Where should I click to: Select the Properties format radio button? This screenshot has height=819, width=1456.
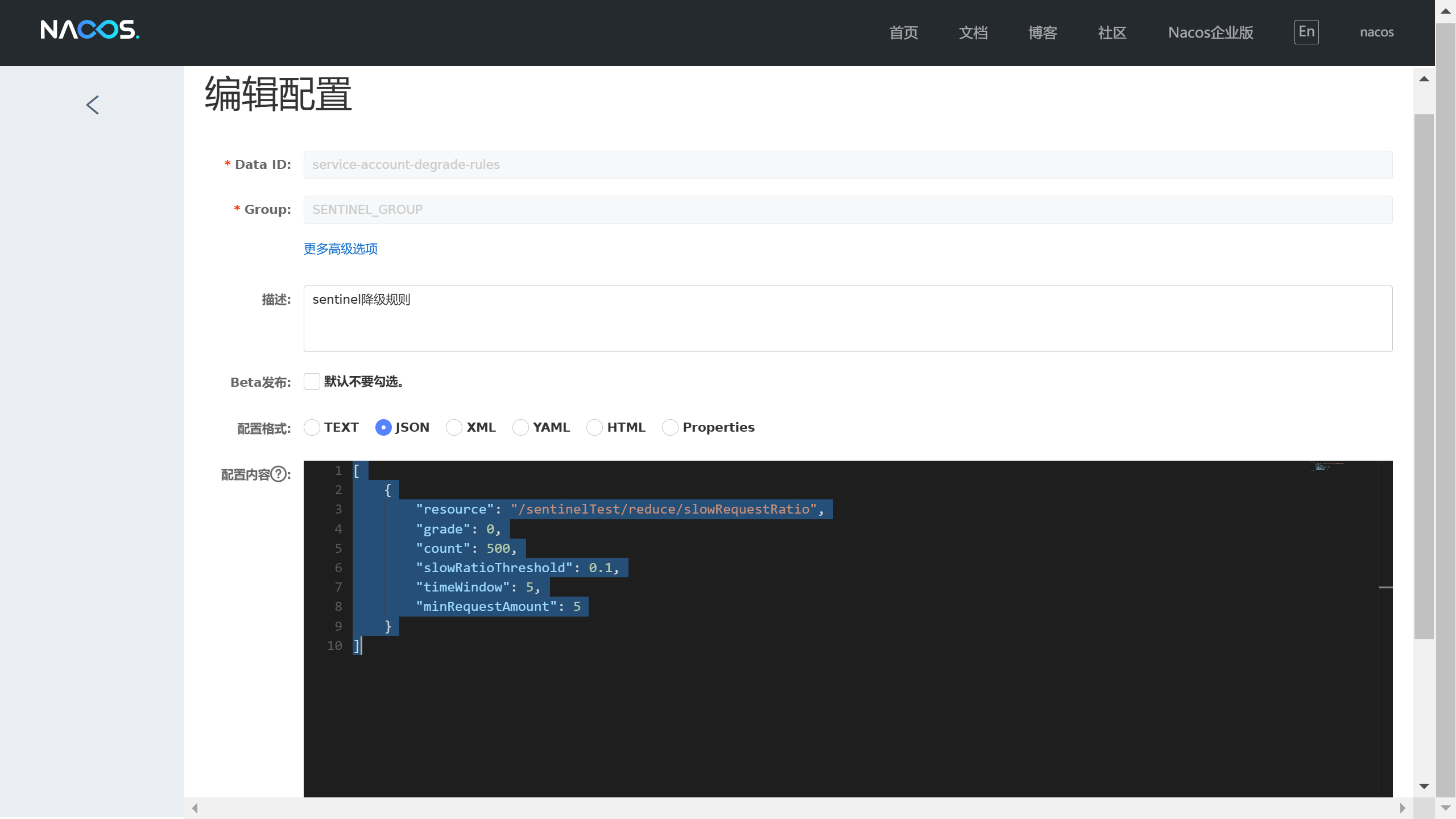tap(670, 428)
